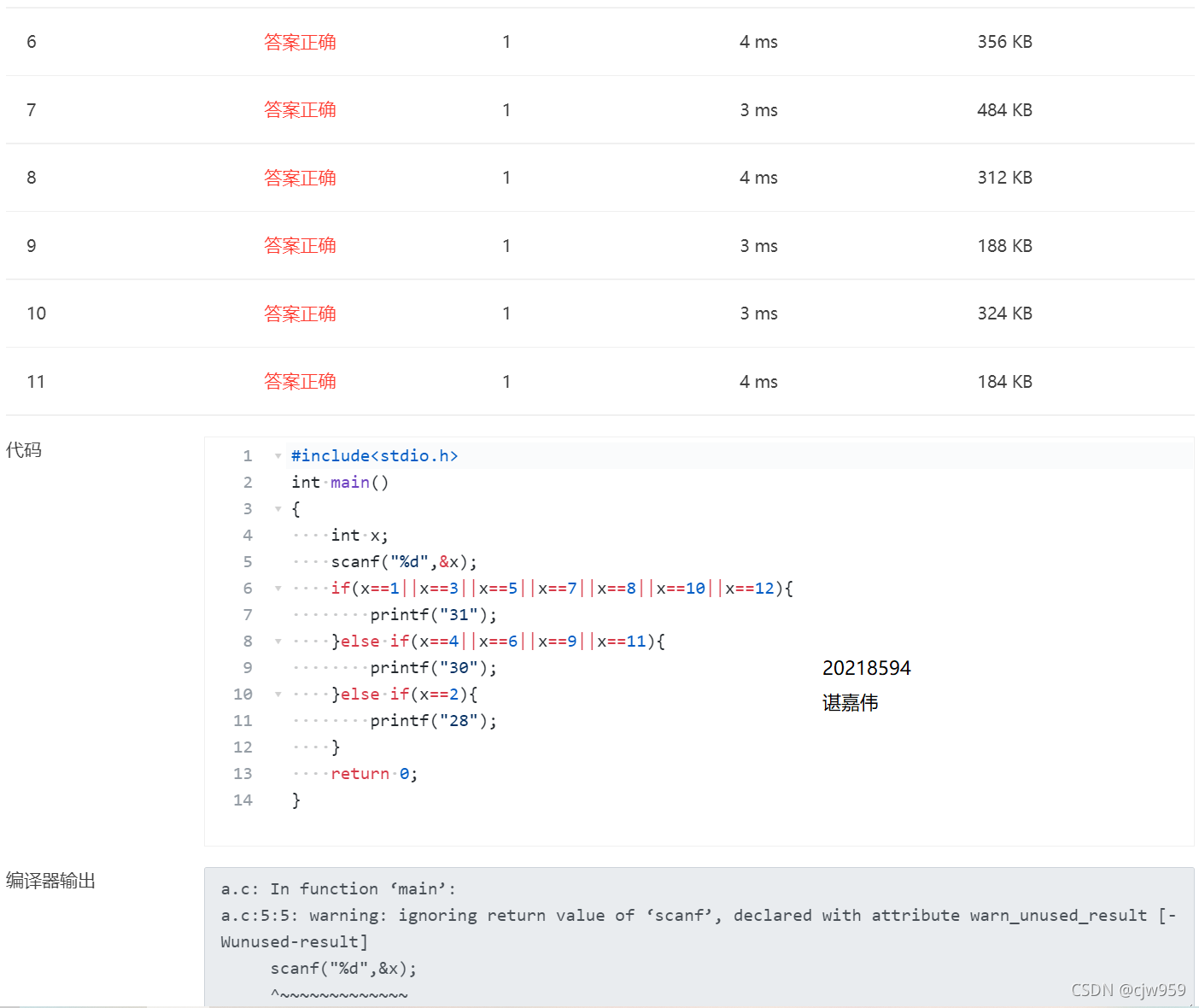Click test case number 9
Viewport: 1199px width, 1008px height.
[x=32, y=246]
